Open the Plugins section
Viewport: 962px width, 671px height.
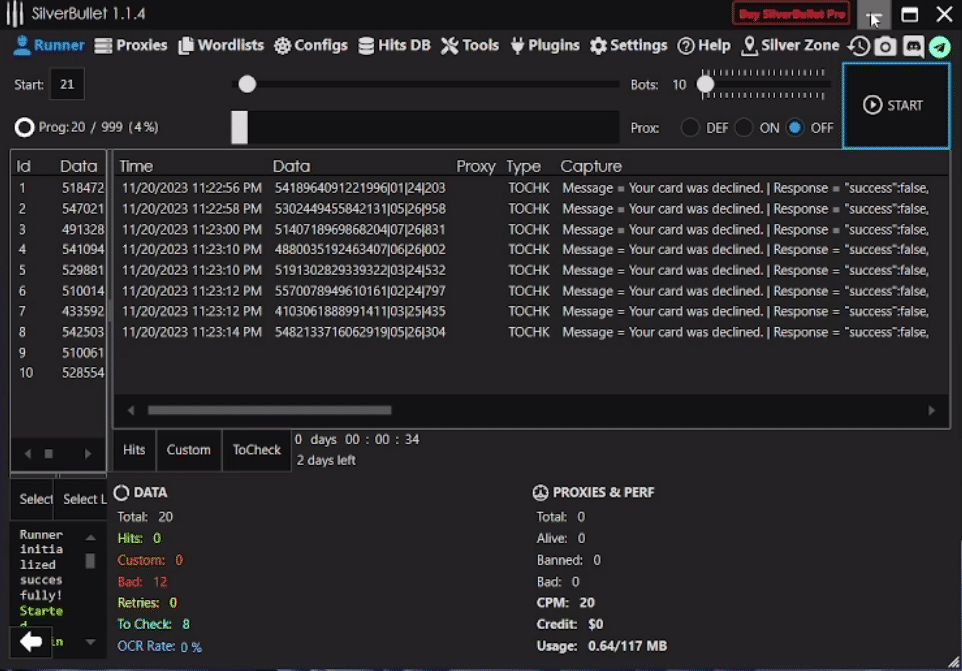[545, 45]
